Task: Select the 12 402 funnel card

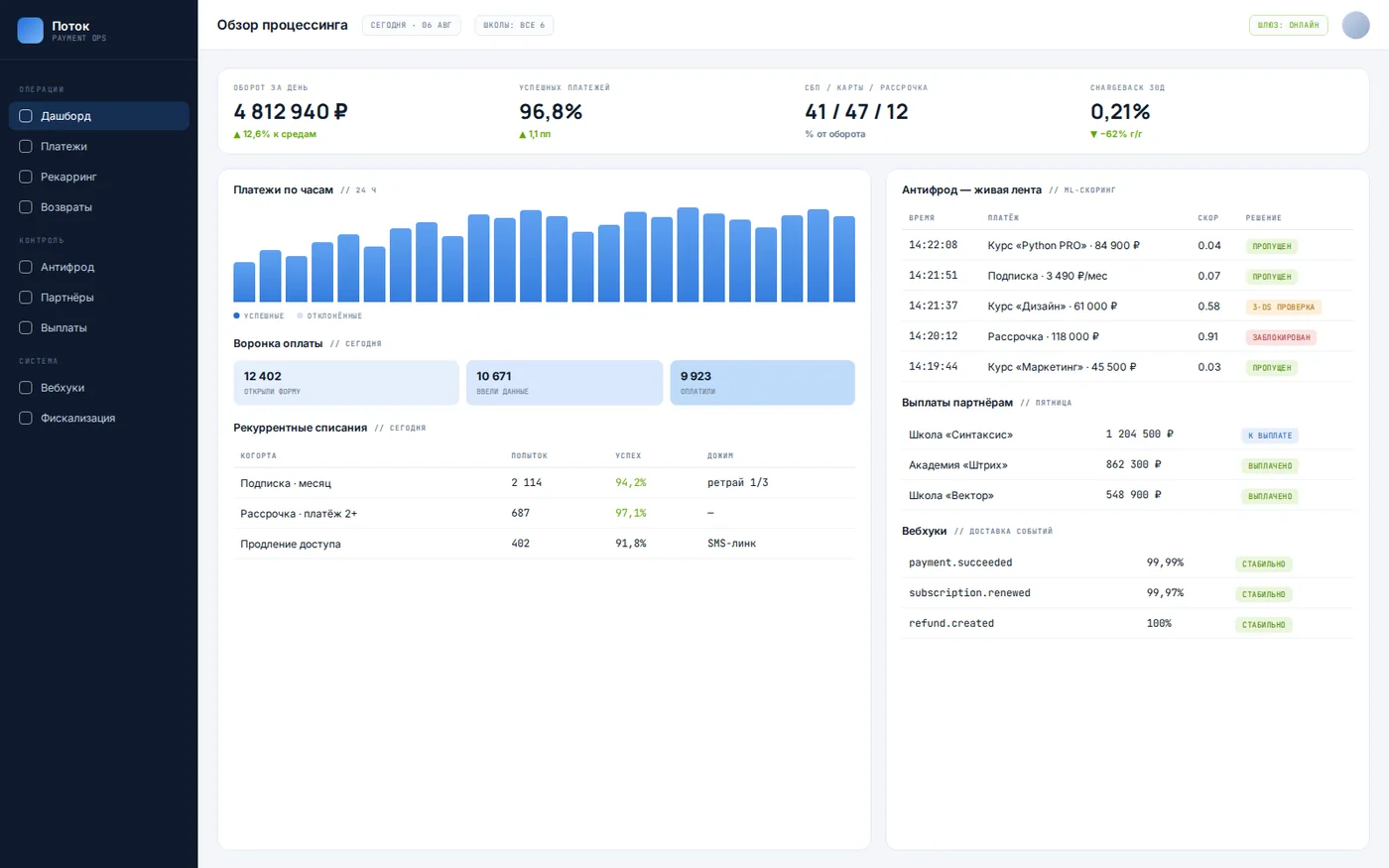Action: tap(346, 383)
